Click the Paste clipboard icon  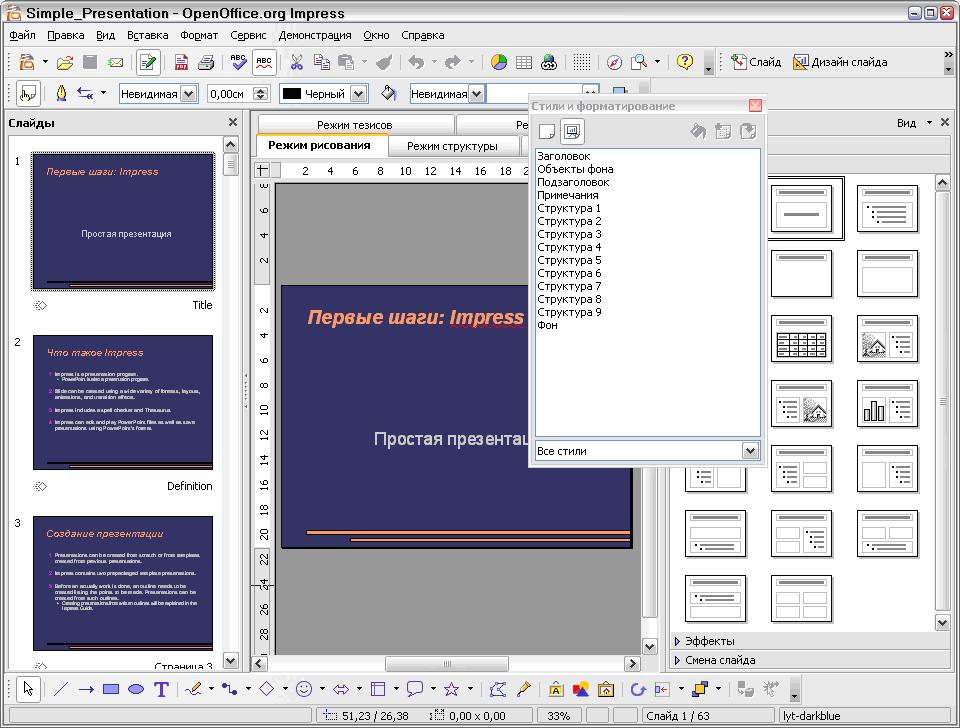tap(346, 62)
